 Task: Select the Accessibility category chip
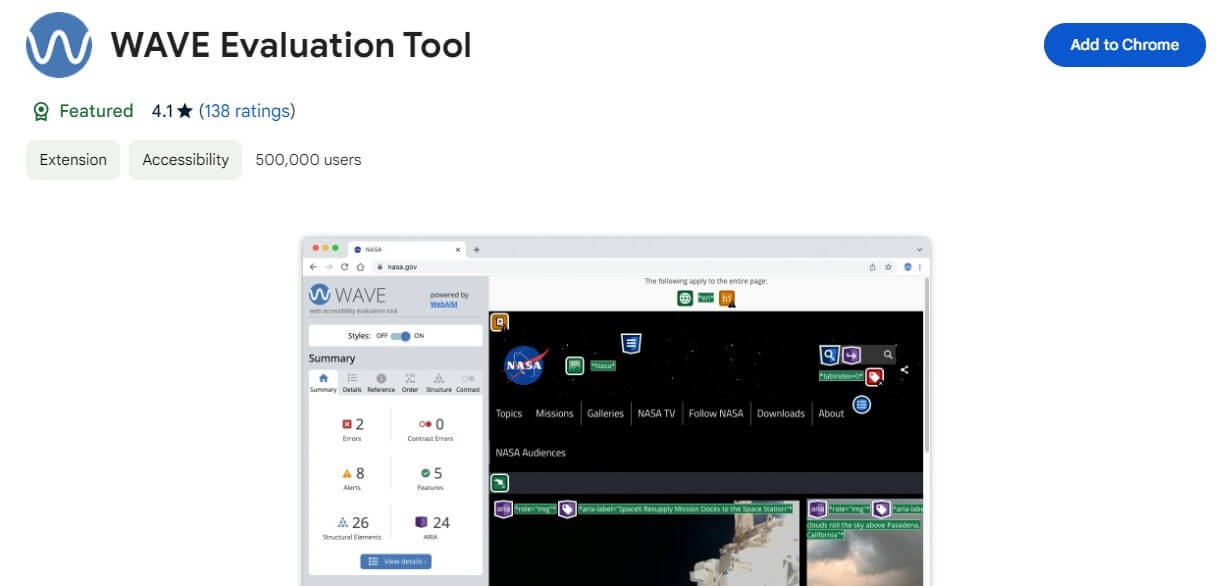click(x=185, y=160)
